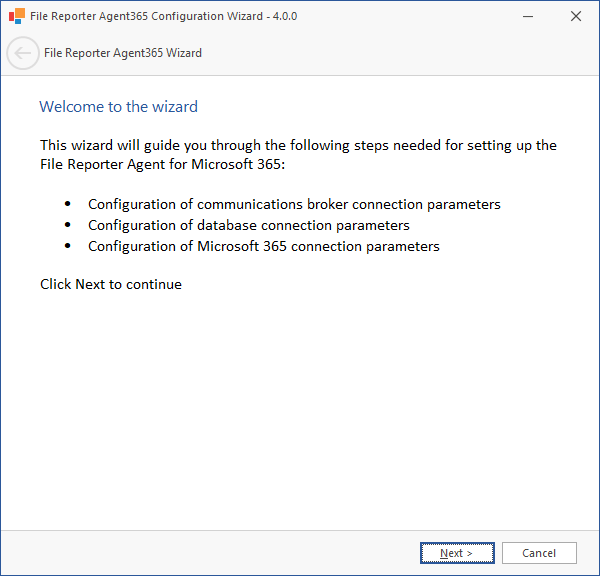Click the 'Welcome to the wizard' heading
Viewport: 600px width, 576px height.
118,106
